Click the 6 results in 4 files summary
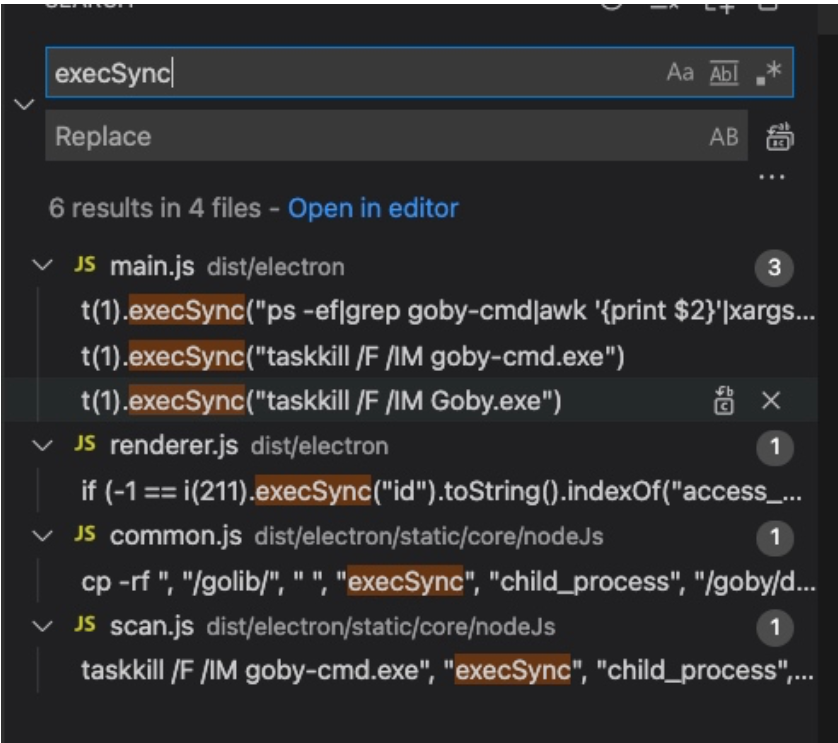This screenshot has height=743, width=838. [x=155, y=208]
